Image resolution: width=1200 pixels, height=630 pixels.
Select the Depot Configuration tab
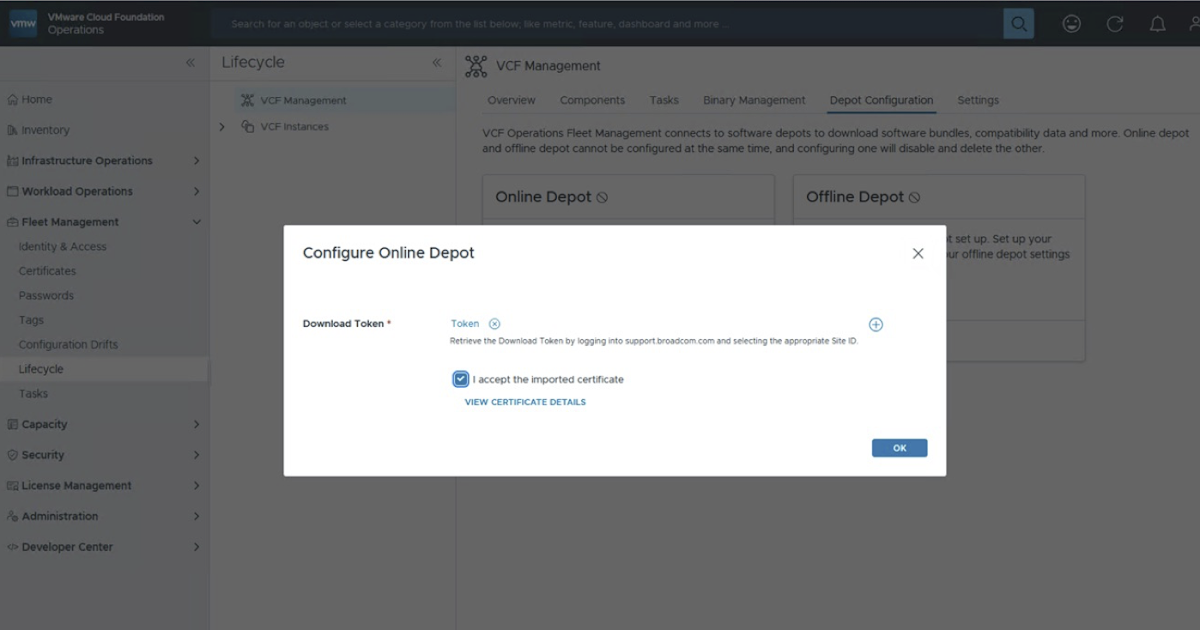881,100
